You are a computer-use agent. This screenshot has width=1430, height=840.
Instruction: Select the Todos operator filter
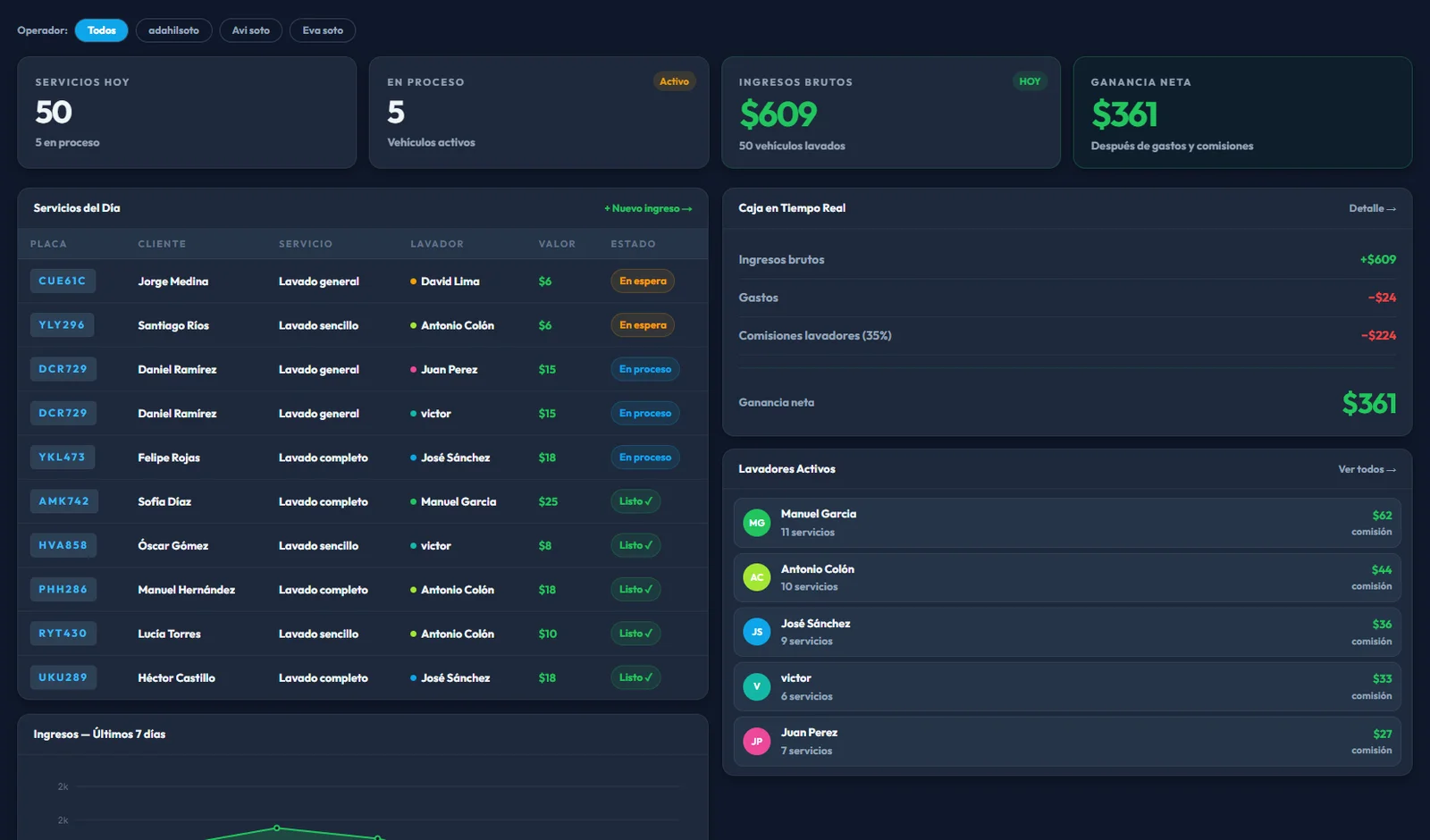[102, 30]
